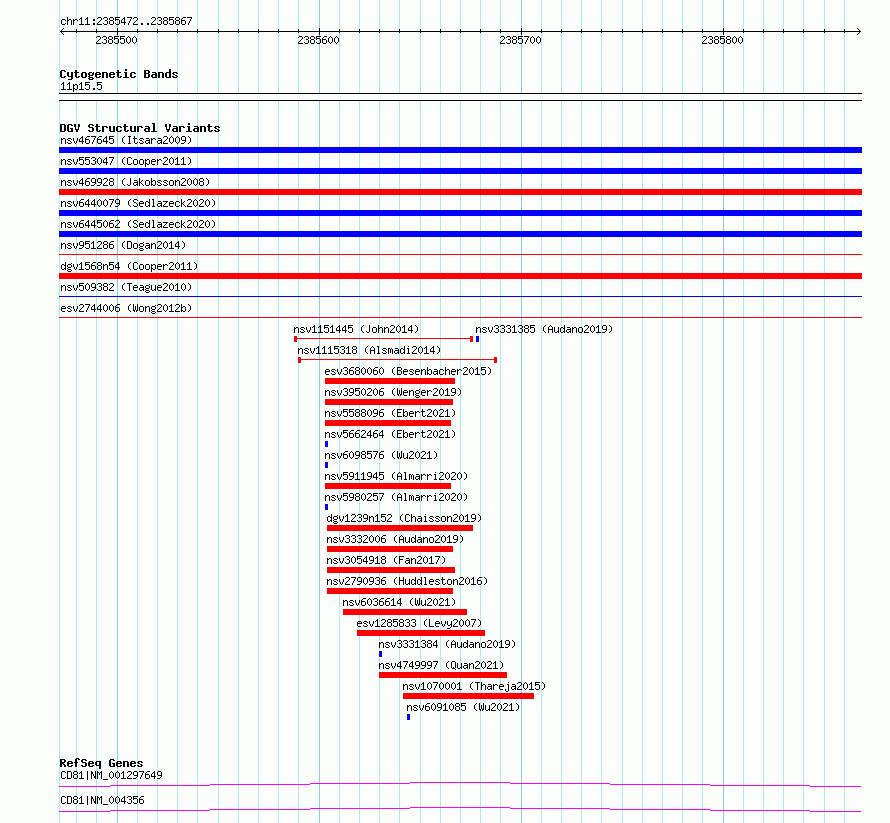
Task: Click the red bar under esv3680060
Action: (390, 381)
